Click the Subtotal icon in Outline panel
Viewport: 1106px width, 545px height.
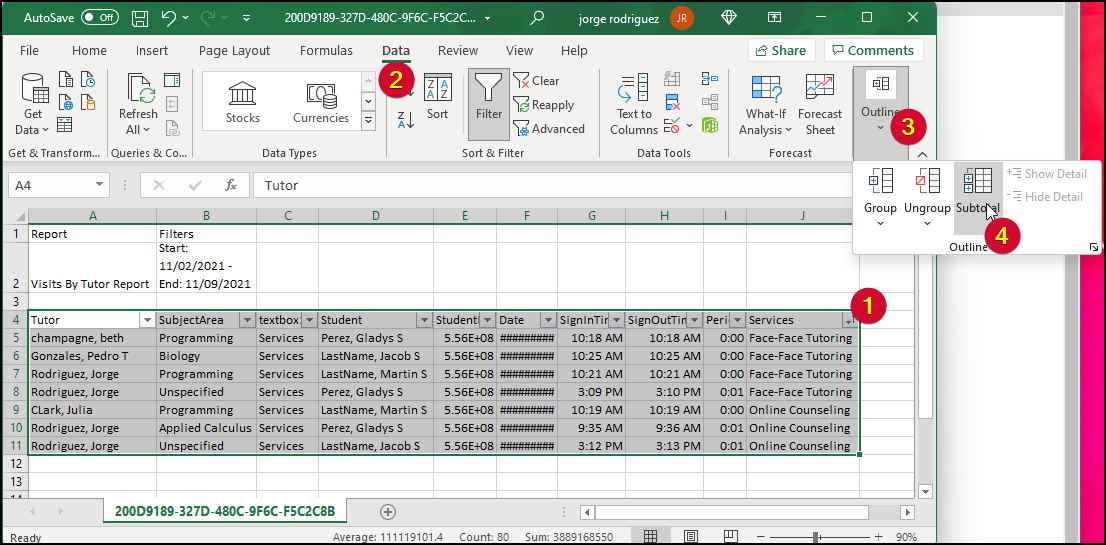(977, 182)
